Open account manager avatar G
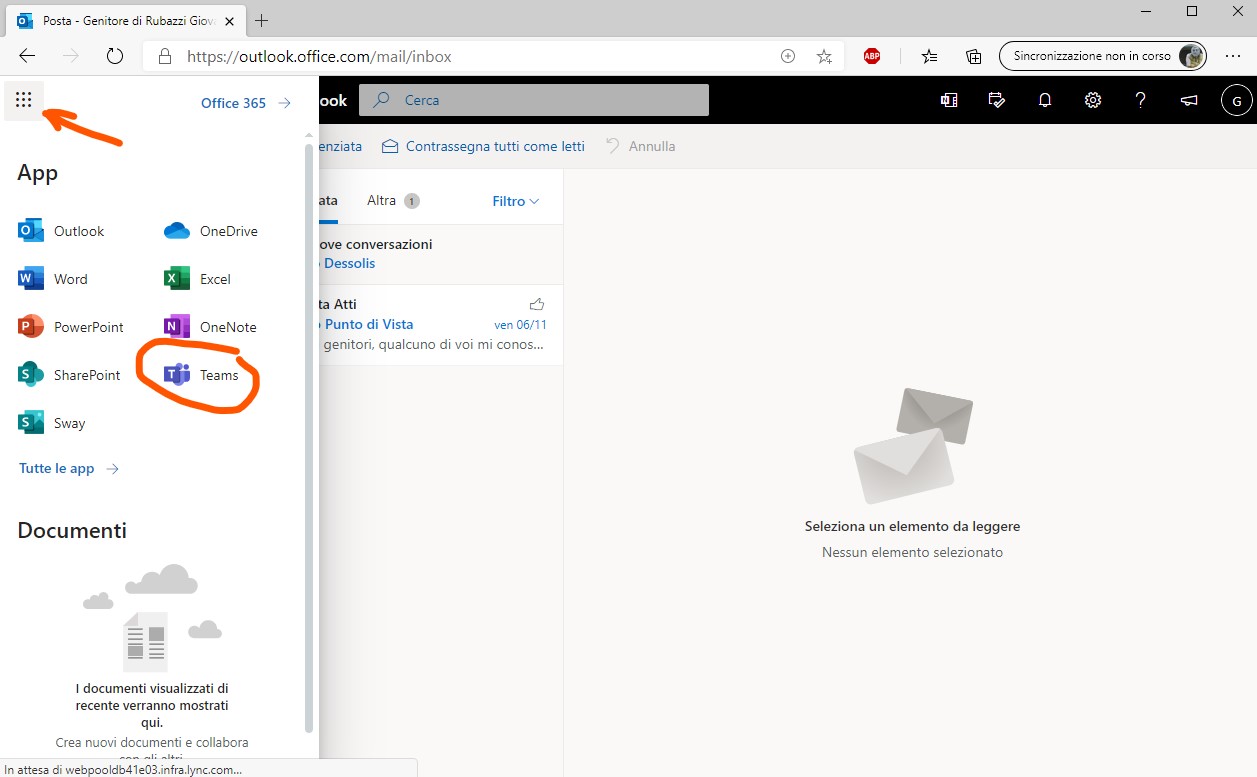Image resolution: width=1257 pixels, height=777 pixels. point(1237,100)
